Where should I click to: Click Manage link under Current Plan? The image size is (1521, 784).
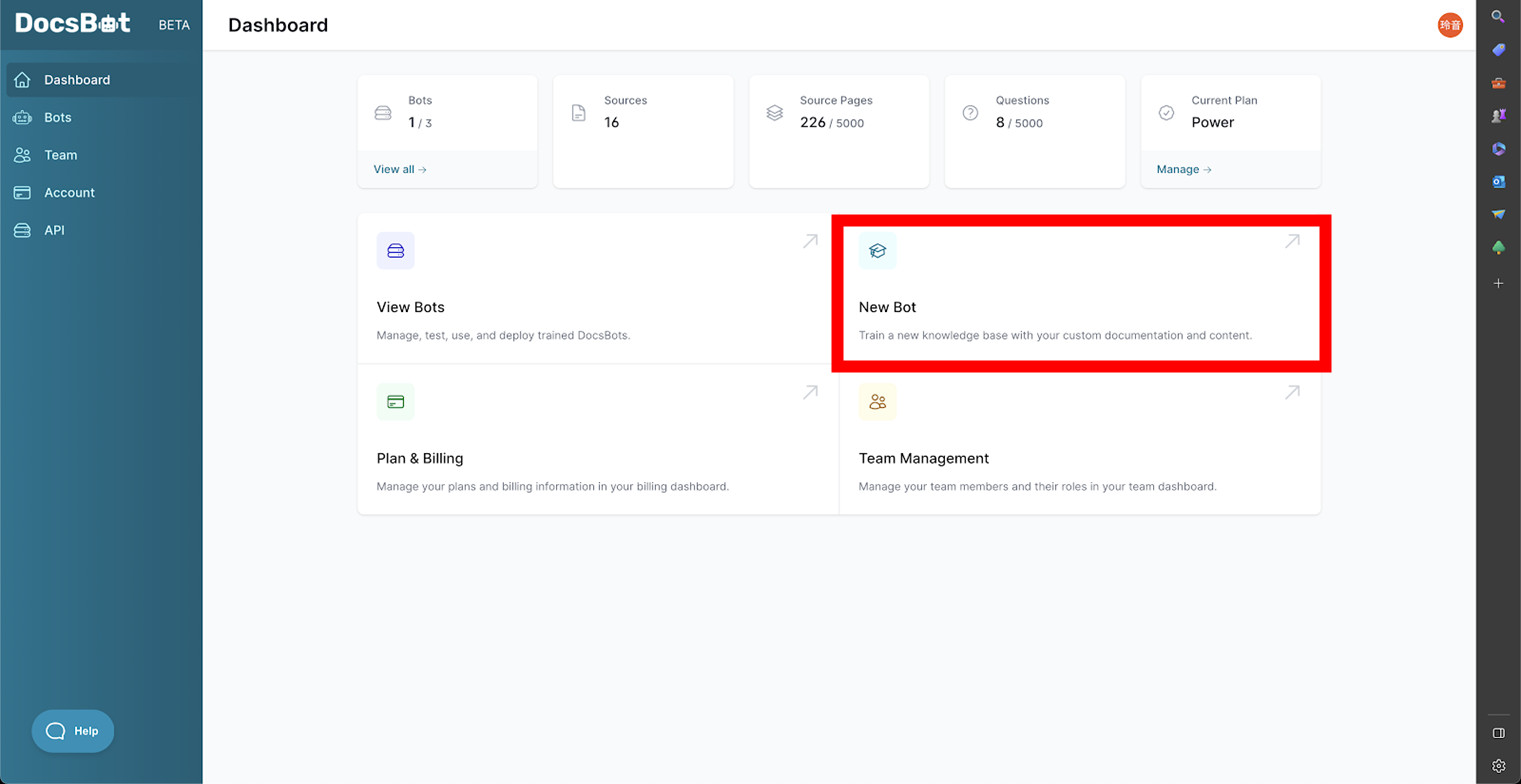(x=1184, y=169)
